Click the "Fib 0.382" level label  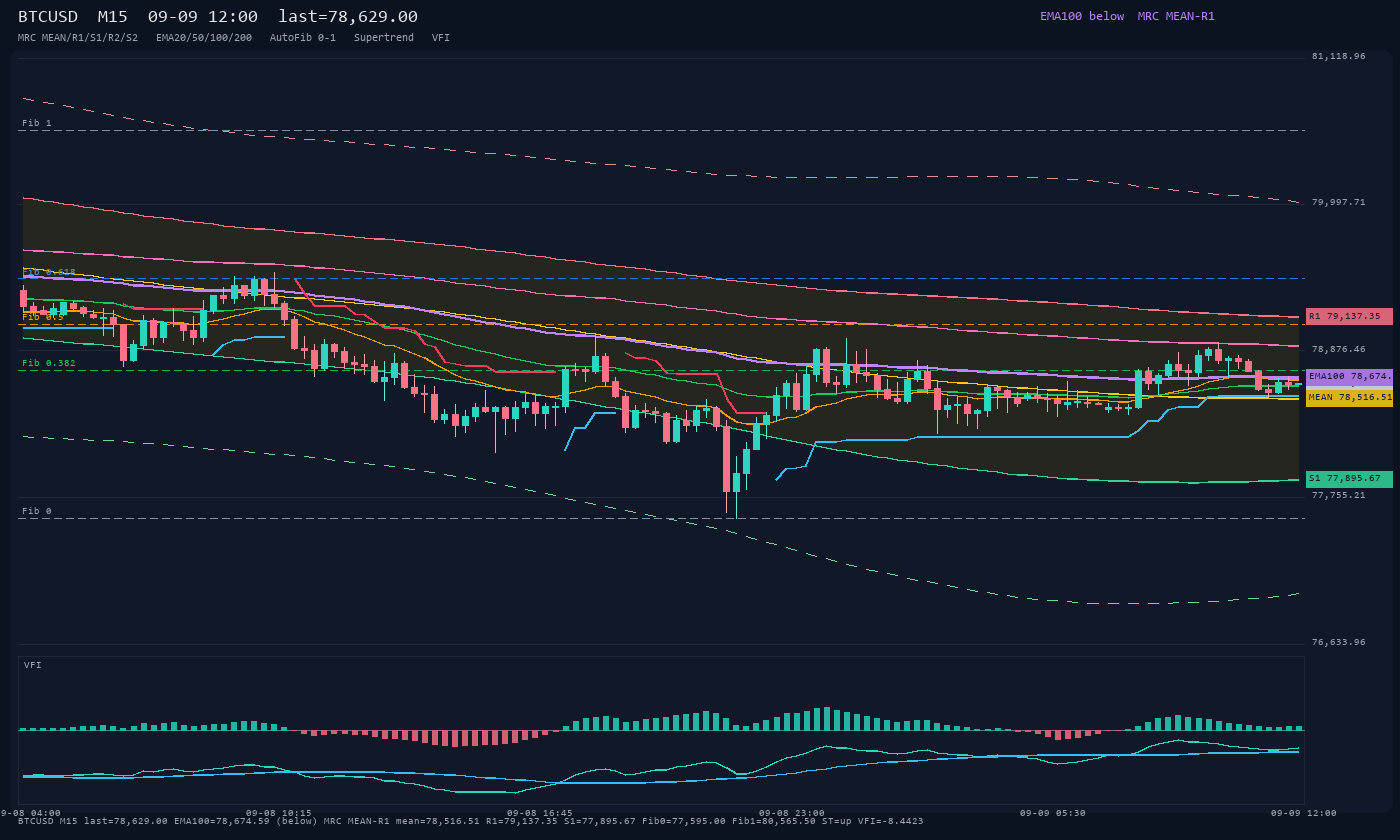pos(49,363)
